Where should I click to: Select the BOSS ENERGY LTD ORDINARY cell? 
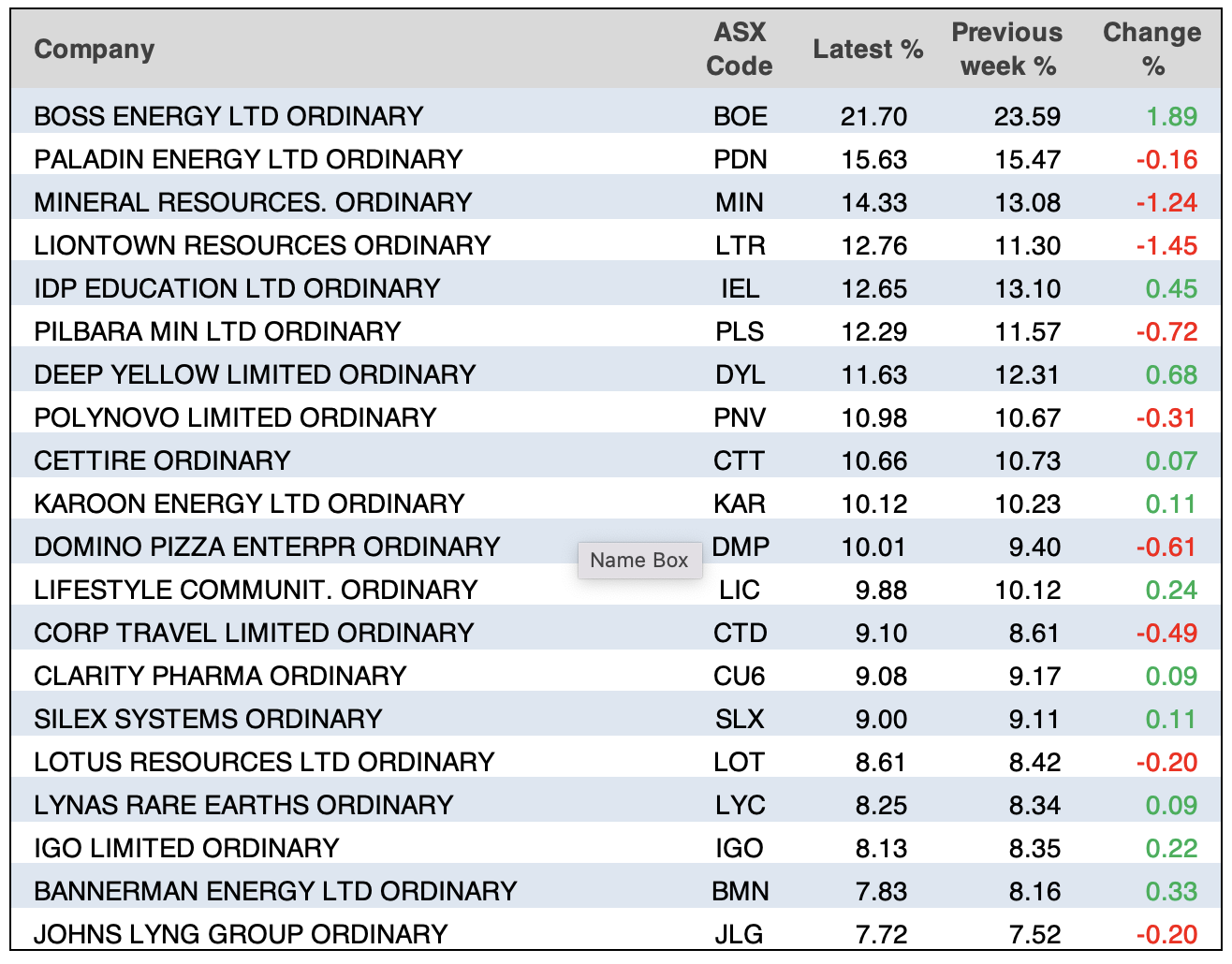(x=228, y=116)
